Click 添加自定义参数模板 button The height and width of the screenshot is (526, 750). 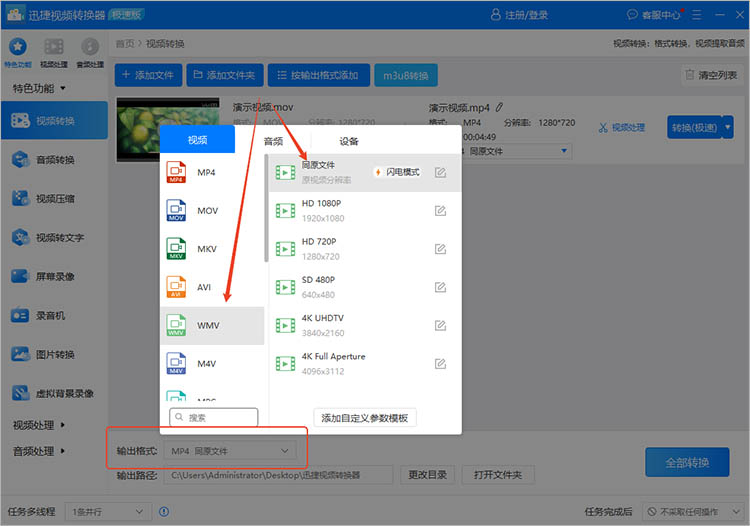[x=364, y=418]
